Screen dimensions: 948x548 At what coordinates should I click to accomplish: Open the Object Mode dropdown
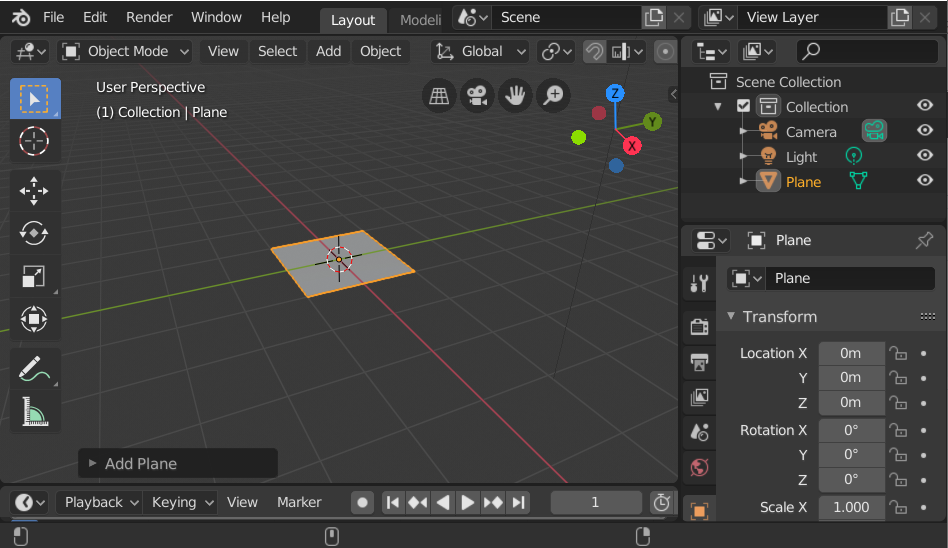click(x=125, y=52)
